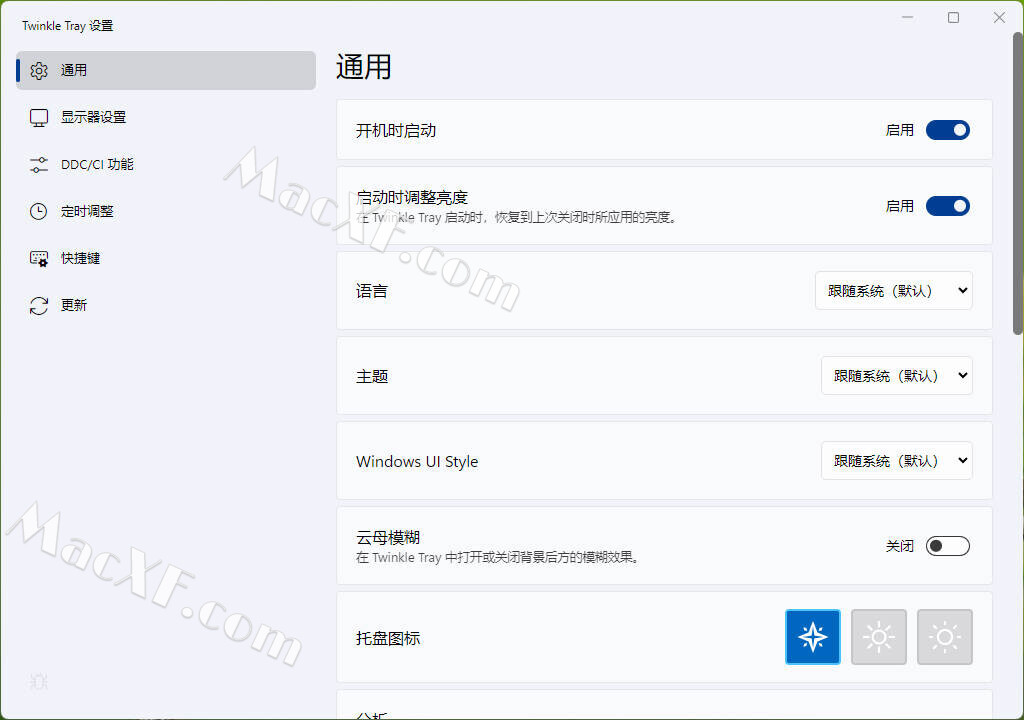This screenshot has width=1024, height=720.
Task: Open 显示器设置 via its monitor icon
Action: click(x=39, y=118)
